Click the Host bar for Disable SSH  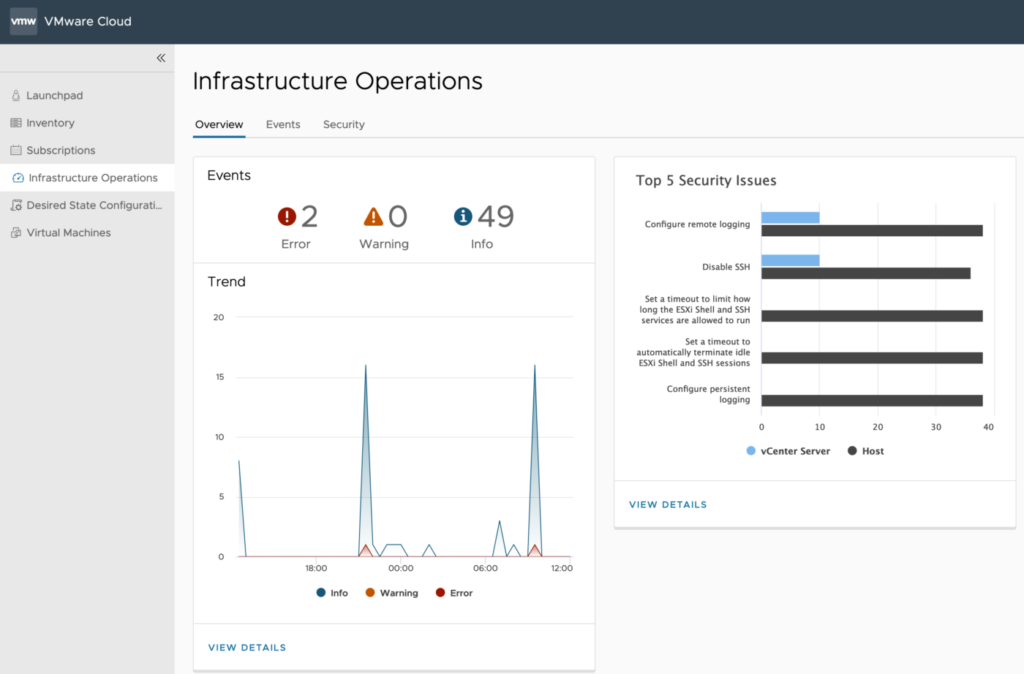tap(865, 273)
